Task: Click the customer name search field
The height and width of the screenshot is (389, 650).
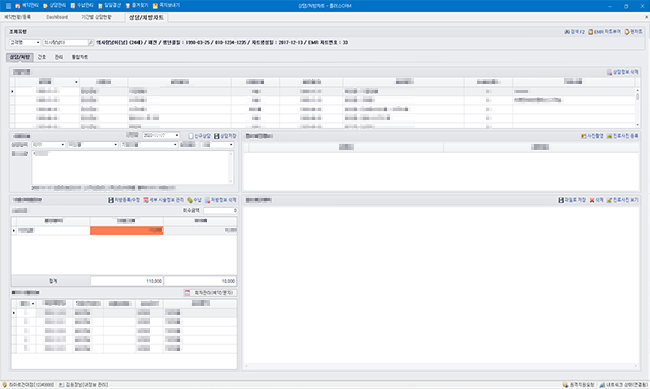Action: (65, 42)
